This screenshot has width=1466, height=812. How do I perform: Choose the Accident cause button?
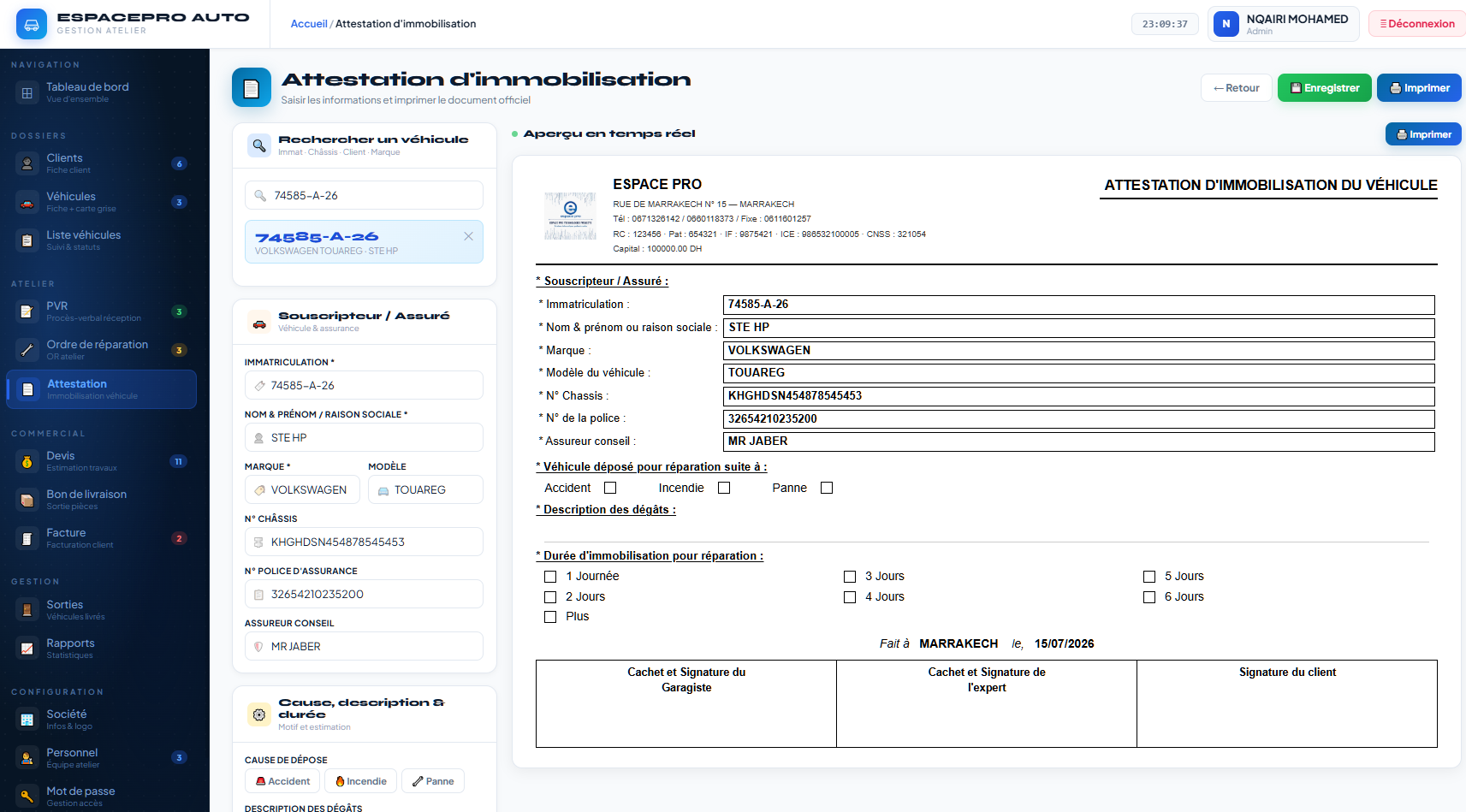282,781
